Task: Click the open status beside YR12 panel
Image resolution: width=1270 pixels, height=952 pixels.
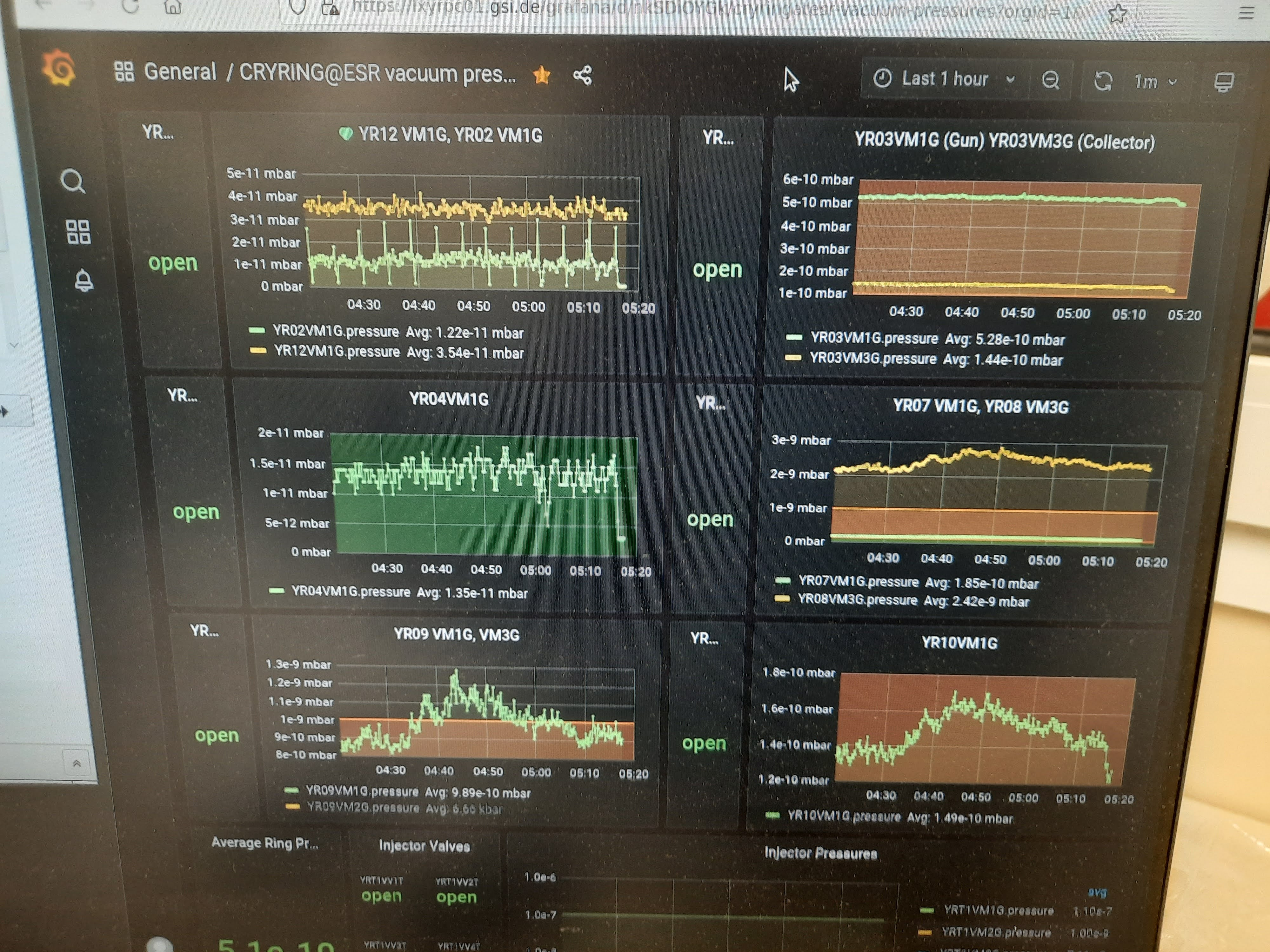Action: coord(173,262)
